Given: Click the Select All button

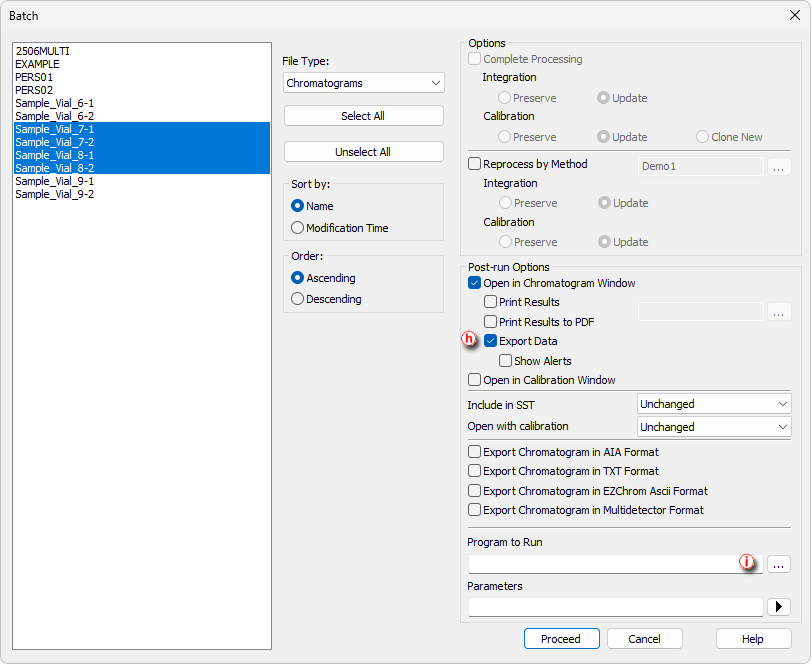Looking at the screenshot, I should click(364, 116).
